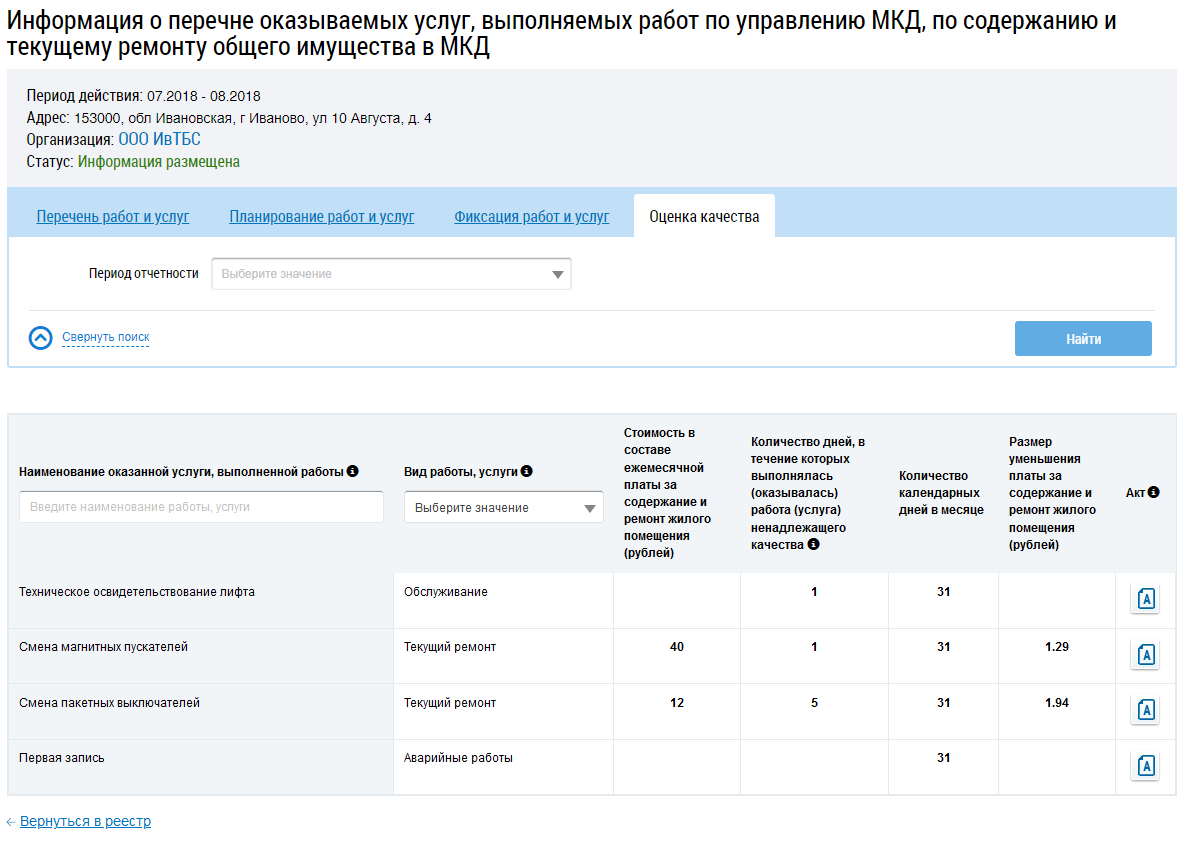Click the circular collapse-search arrow icon
This screenshot has height=844, width=1186.
41,337
